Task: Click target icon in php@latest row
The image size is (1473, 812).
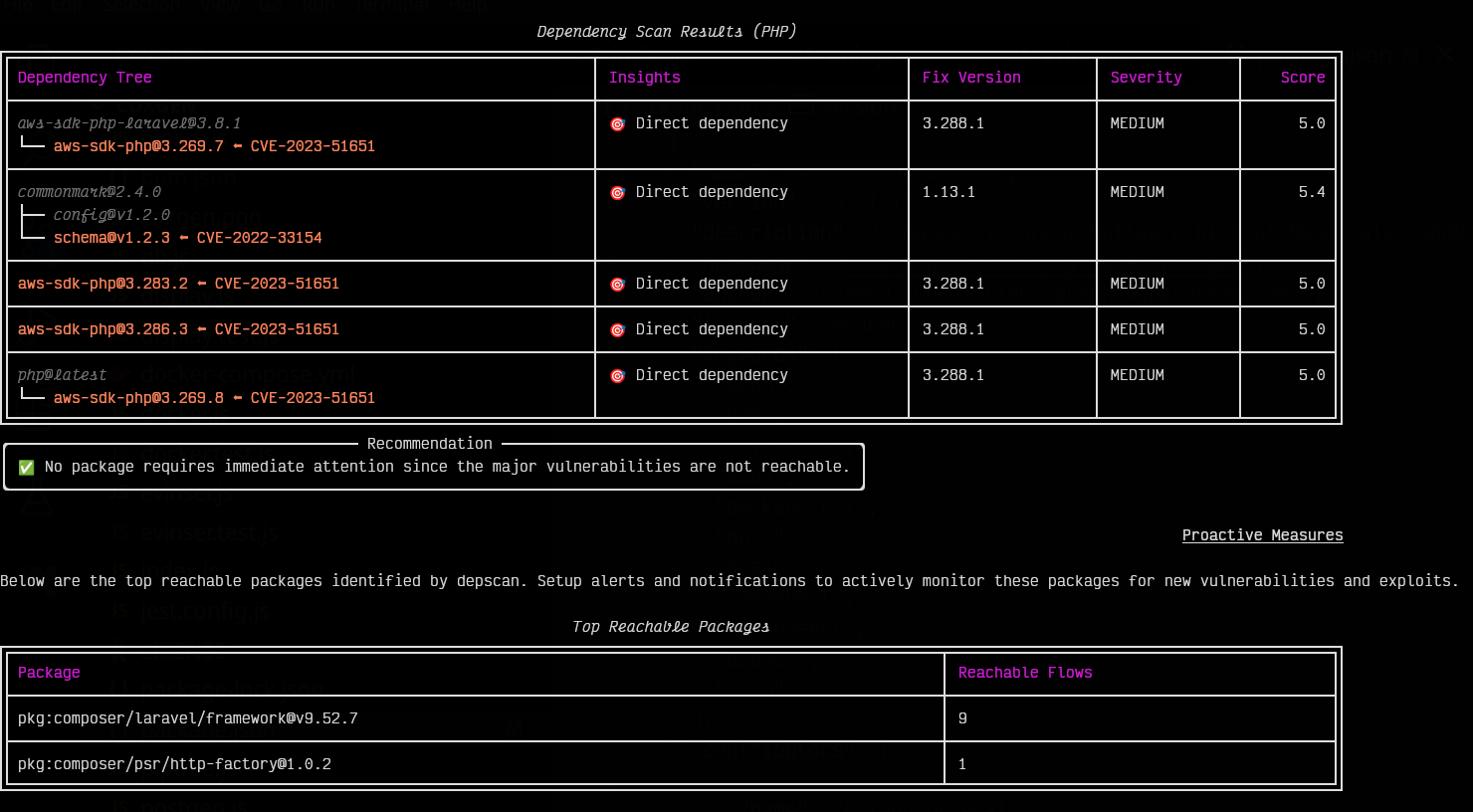Action: (x=617, y=376)
